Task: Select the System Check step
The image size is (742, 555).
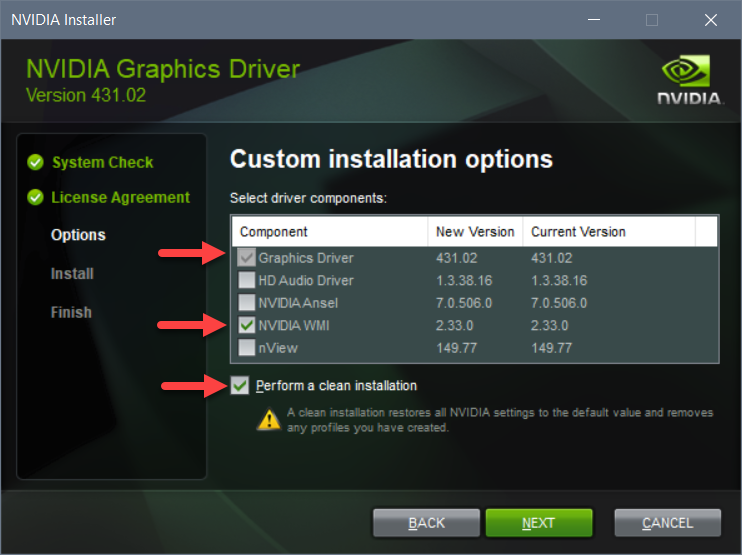Action: 102,162
